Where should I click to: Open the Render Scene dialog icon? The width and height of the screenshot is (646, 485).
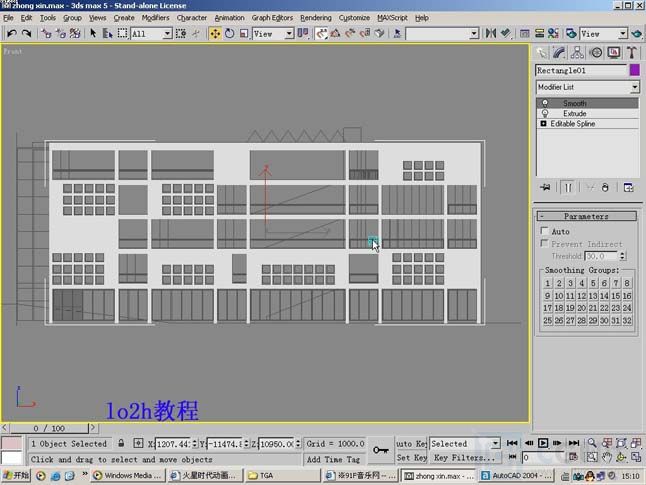coord(571,33)
